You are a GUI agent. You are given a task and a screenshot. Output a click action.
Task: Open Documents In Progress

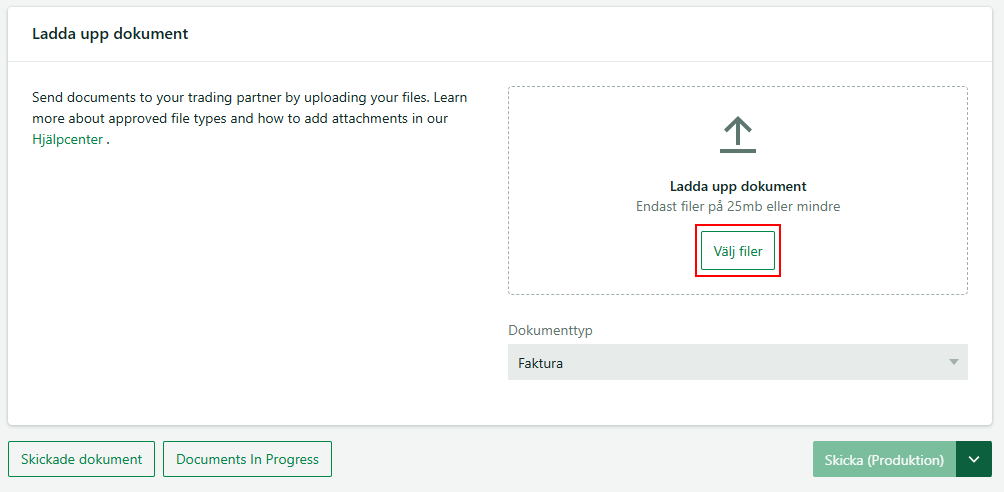pos(247,459)
